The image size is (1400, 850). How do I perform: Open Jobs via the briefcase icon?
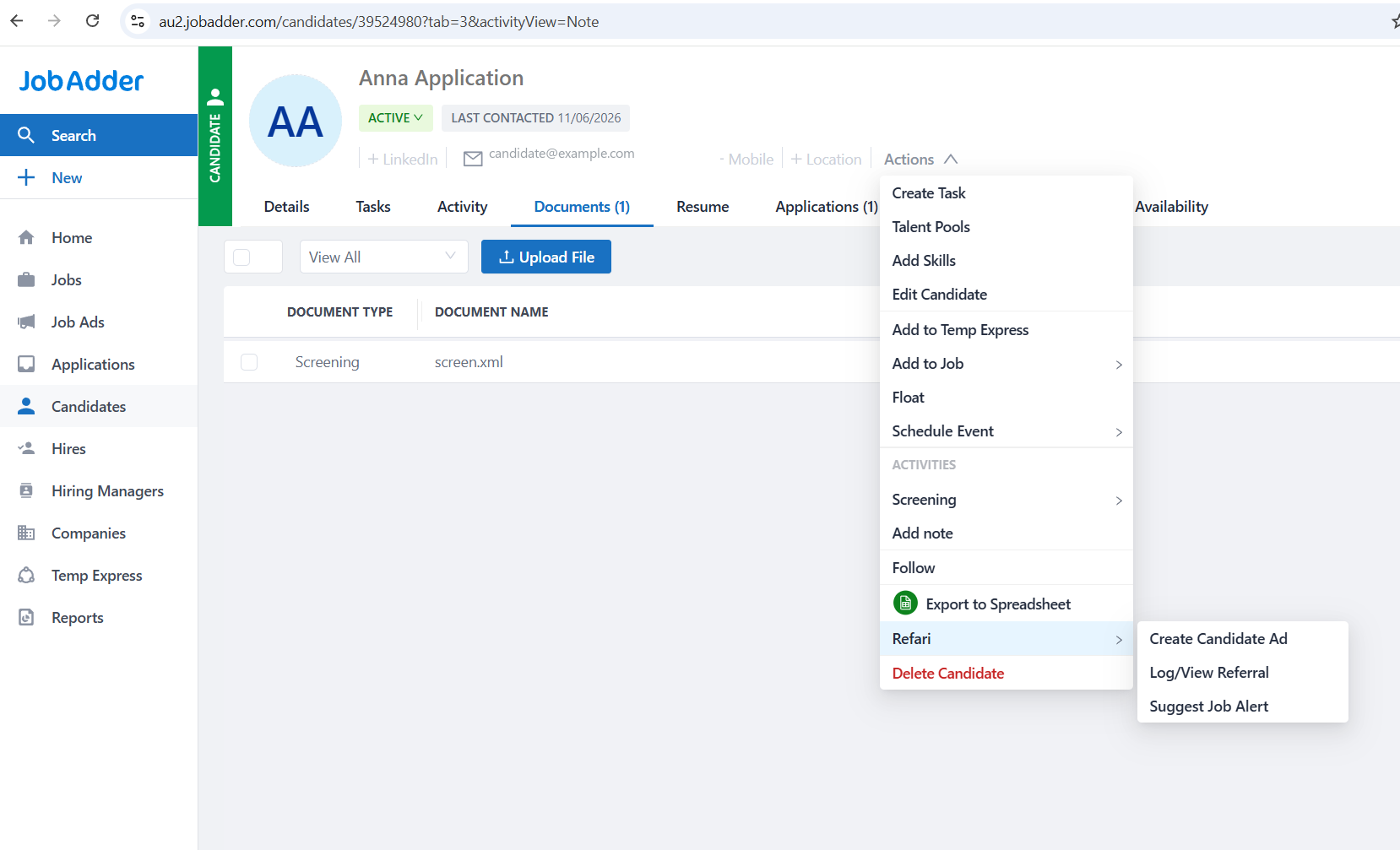26,280
